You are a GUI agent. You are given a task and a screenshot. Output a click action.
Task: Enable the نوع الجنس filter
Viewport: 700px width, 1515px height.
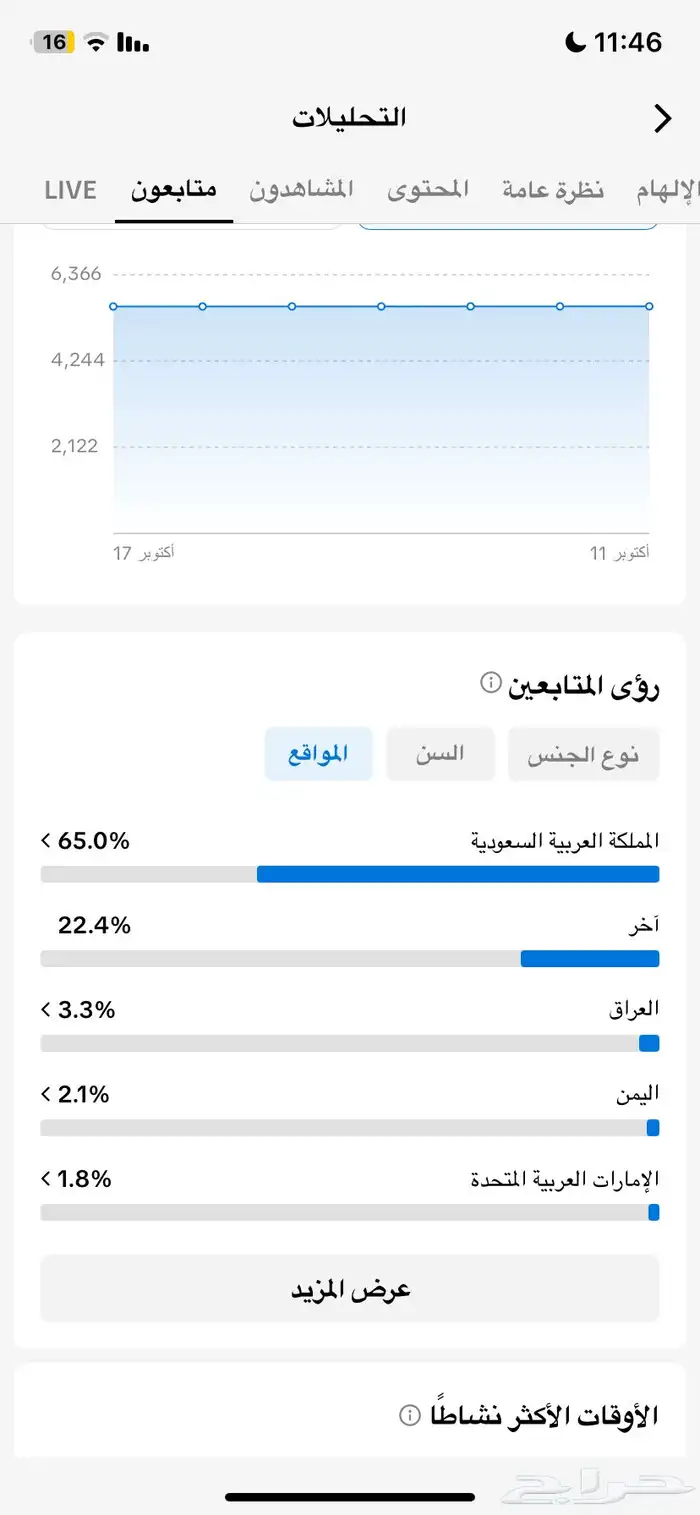(583, 754)
